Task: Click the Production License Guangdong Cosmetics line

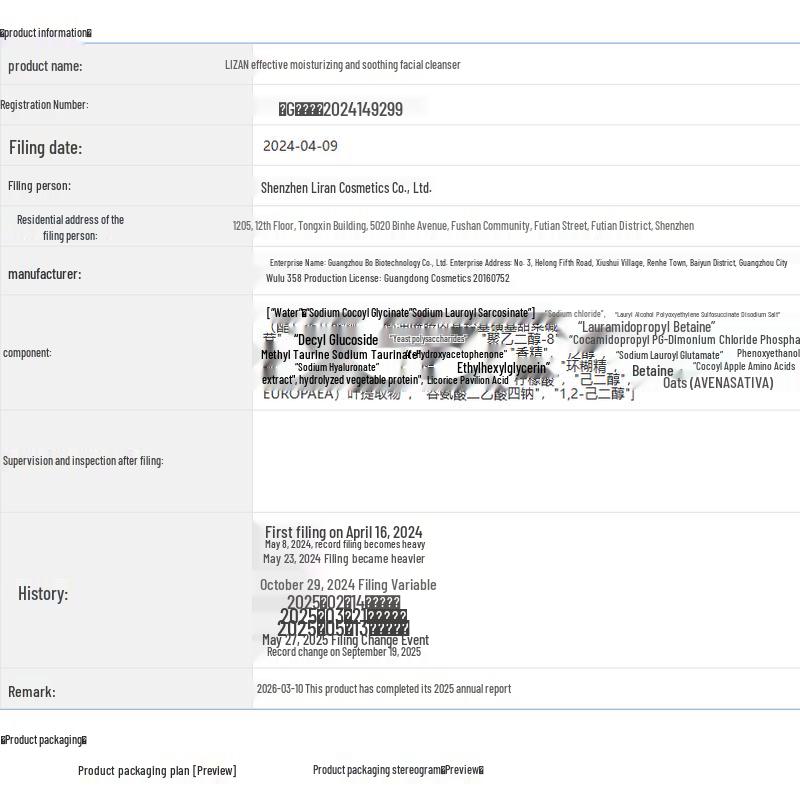Action: click(387, 279)
